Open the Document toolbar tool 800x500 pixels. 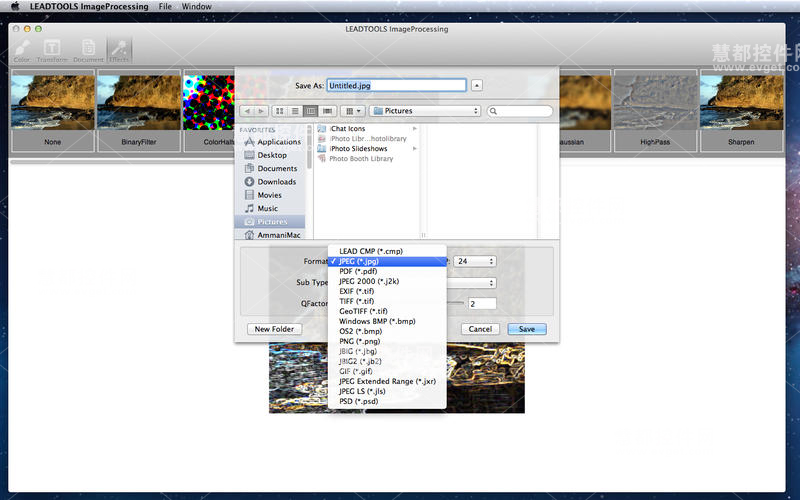click(88, 51)
